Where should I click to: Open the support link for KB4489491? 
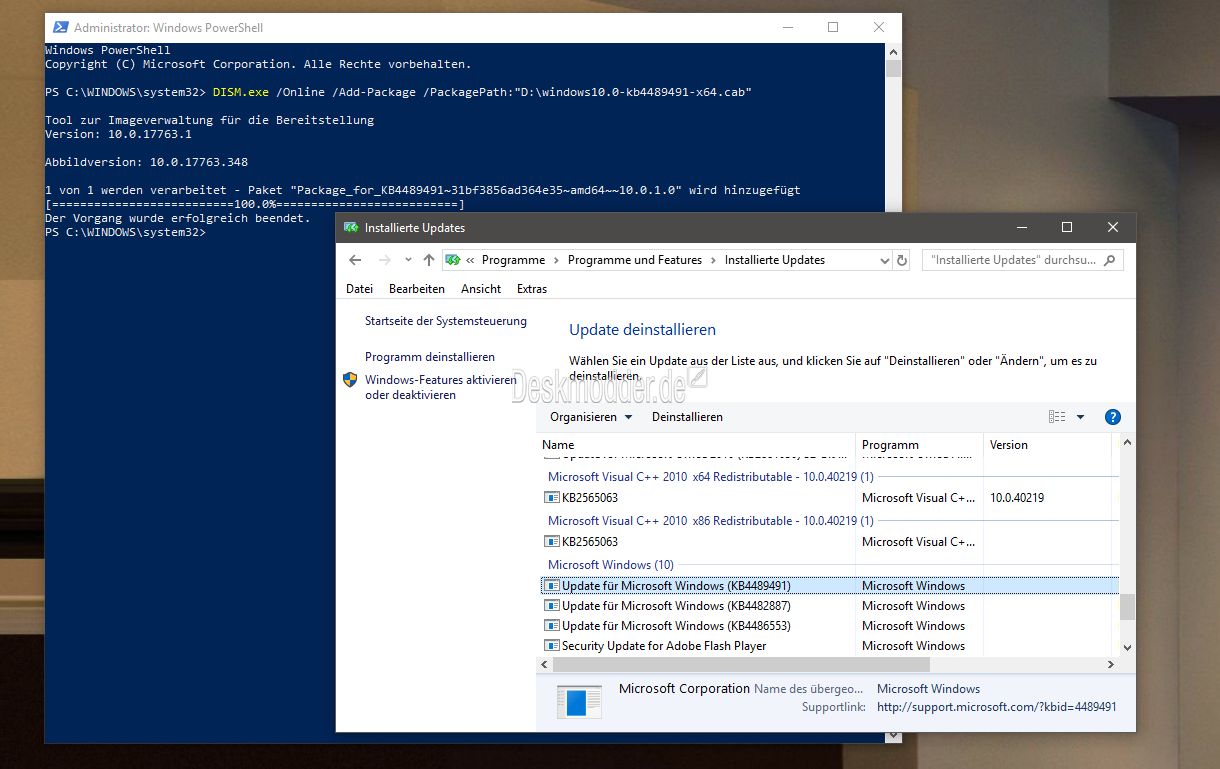(996, 707)
